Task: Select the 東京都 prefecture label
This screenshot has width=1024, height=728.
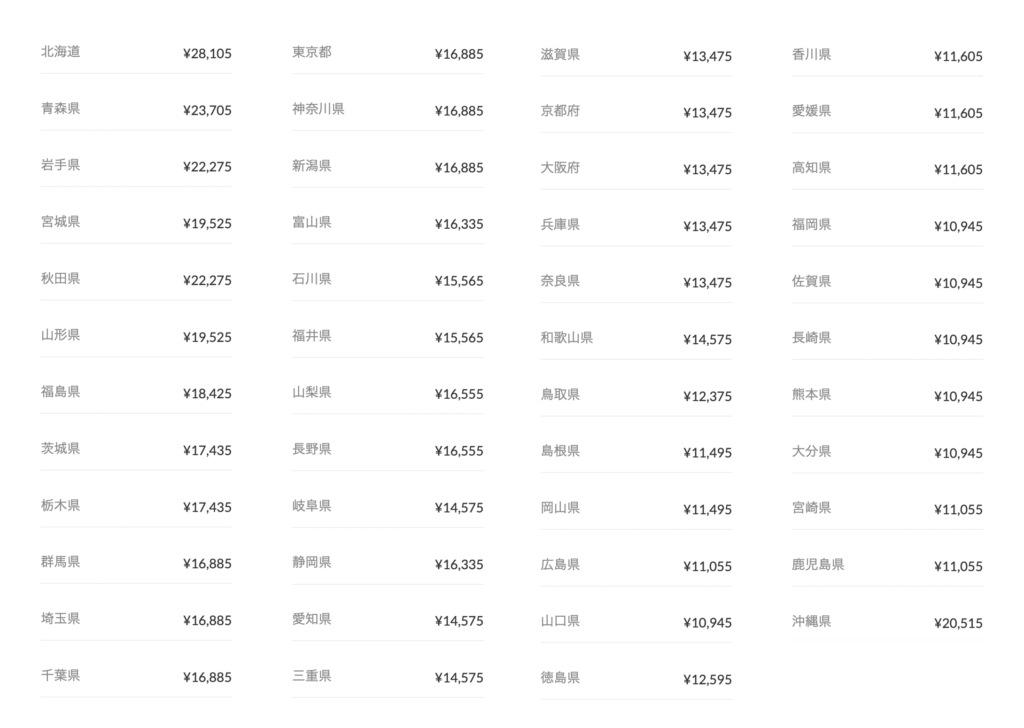Action: click(x=312, y=52)
